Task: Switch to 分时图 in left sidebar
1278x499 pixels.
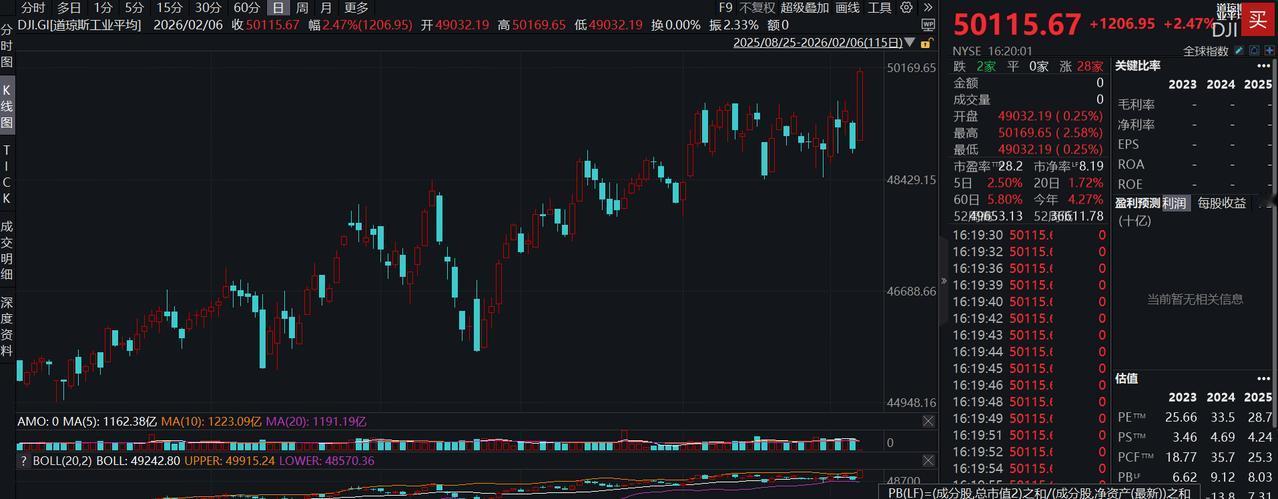Action: (7, 45)
